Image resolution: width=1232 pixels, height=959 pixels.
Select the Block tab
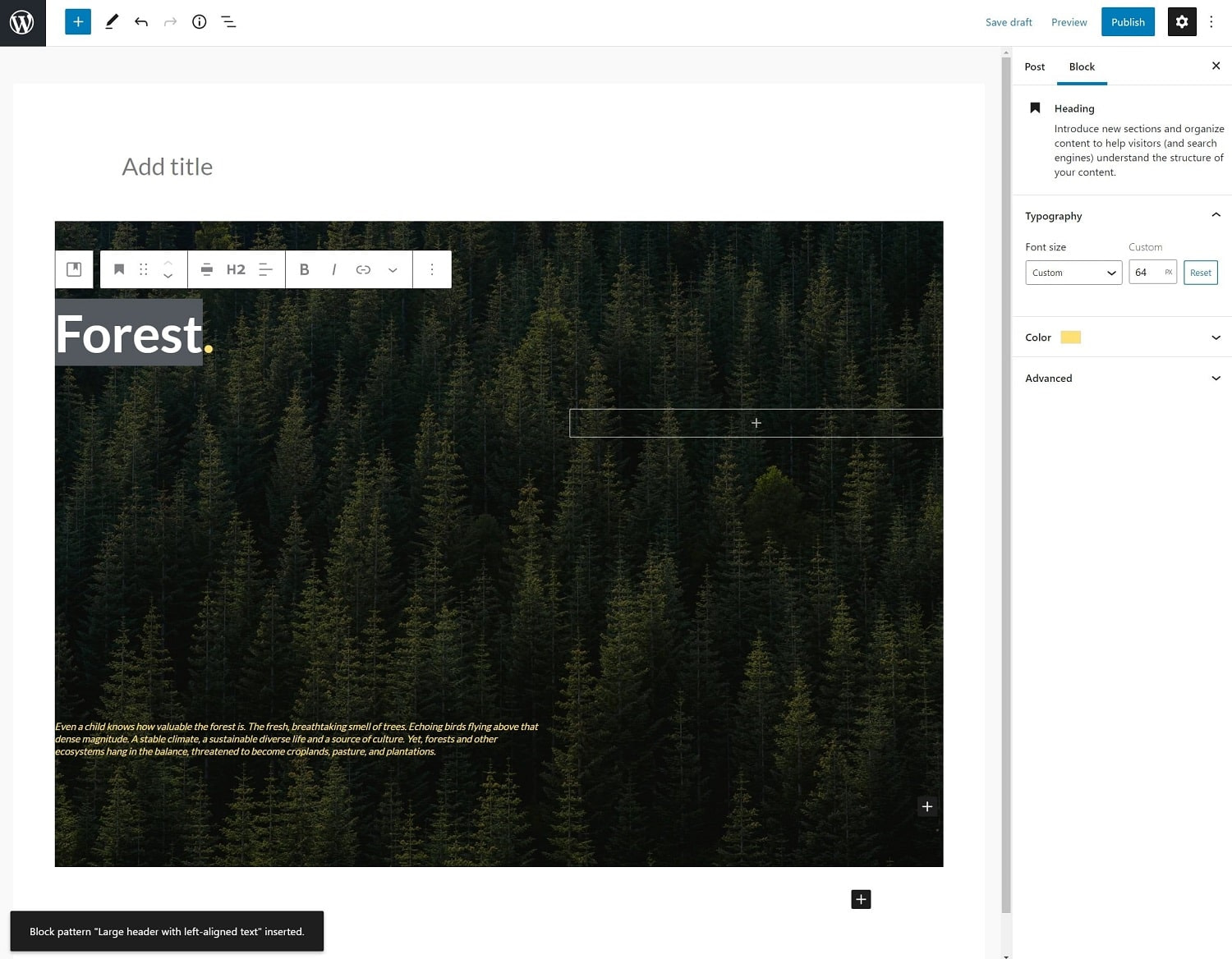pyautogui.click(x=1082, y=67)
